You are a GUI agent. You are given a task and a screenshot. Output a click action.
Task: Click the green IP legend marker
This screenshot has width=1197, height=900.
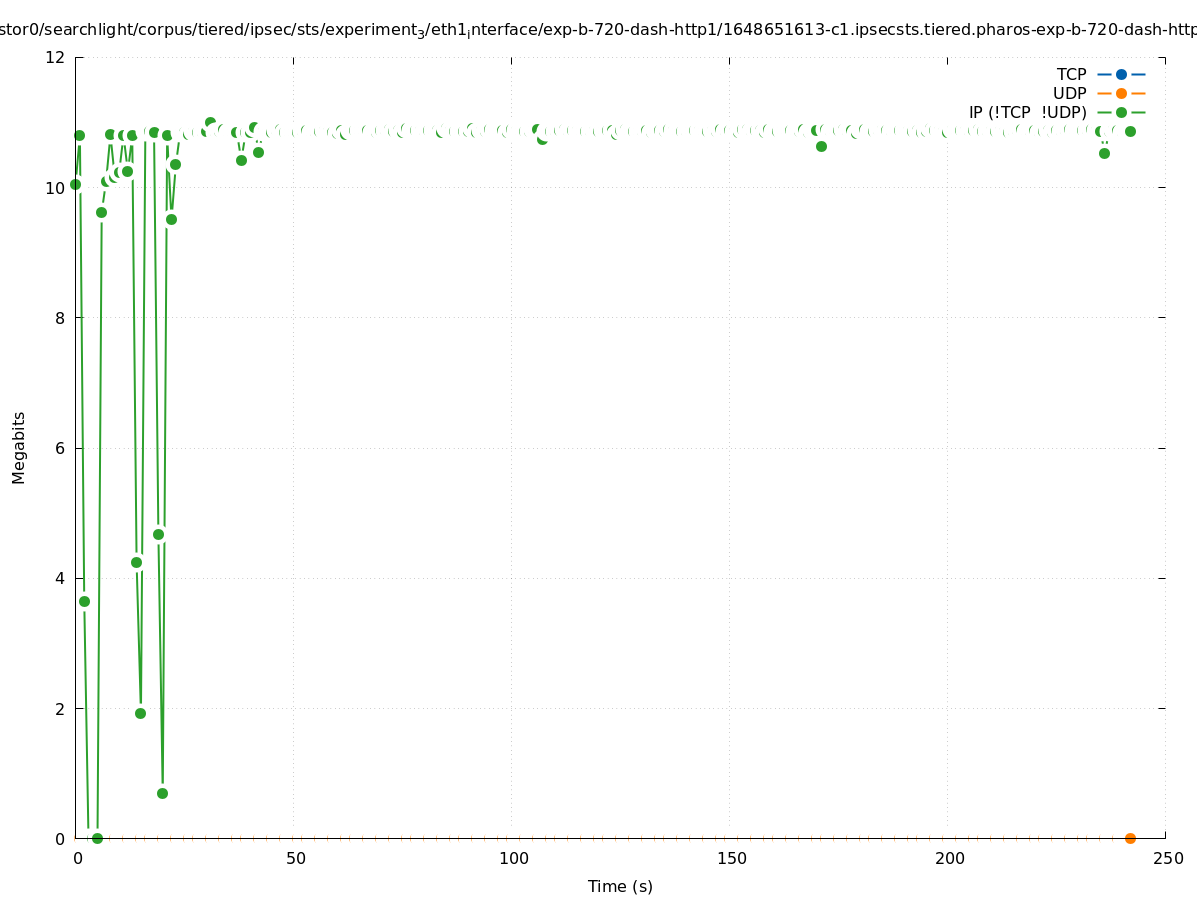pyautogui.click(x=1121, y=112)
